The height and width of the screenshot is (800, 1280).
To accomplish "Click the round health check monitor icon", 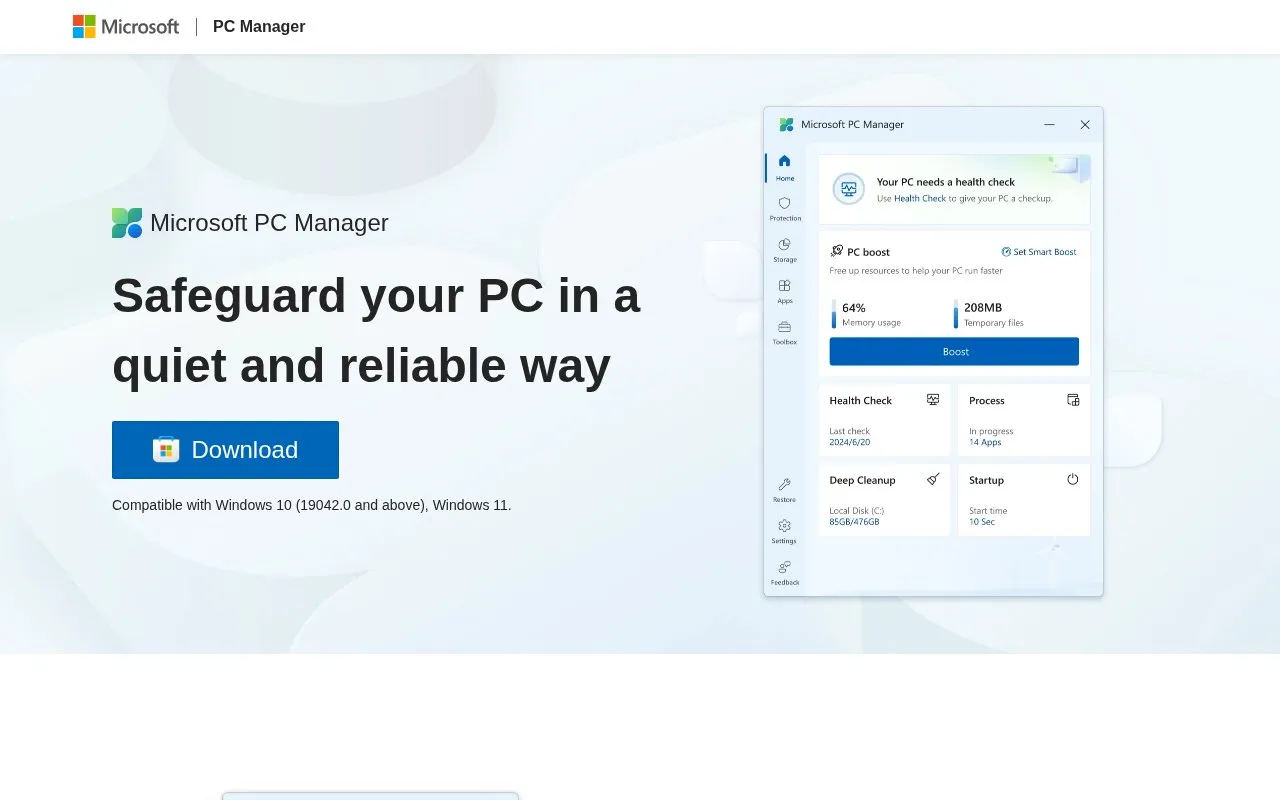I will (849, 189).
